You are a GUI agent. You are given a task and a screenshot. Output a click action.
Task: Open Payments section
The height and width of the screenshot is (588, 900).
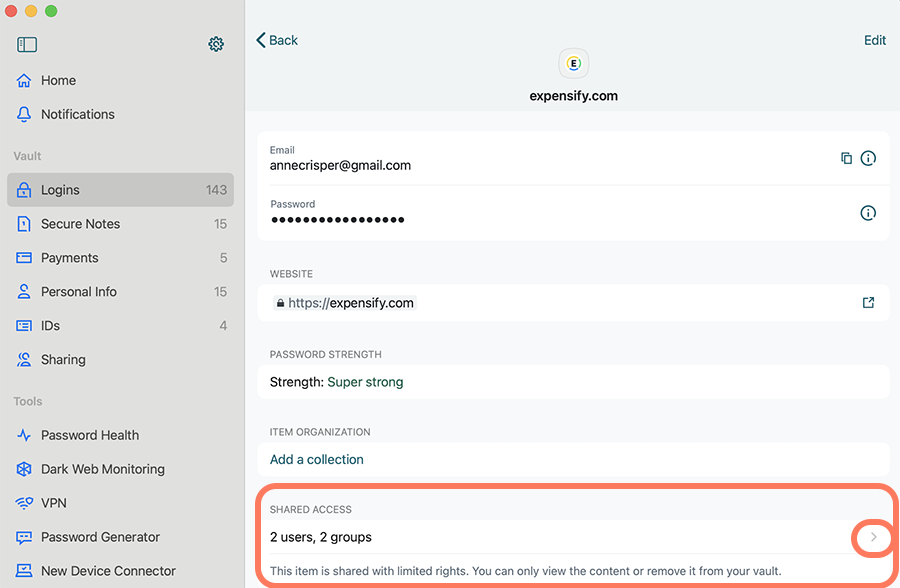click(121, 258)
